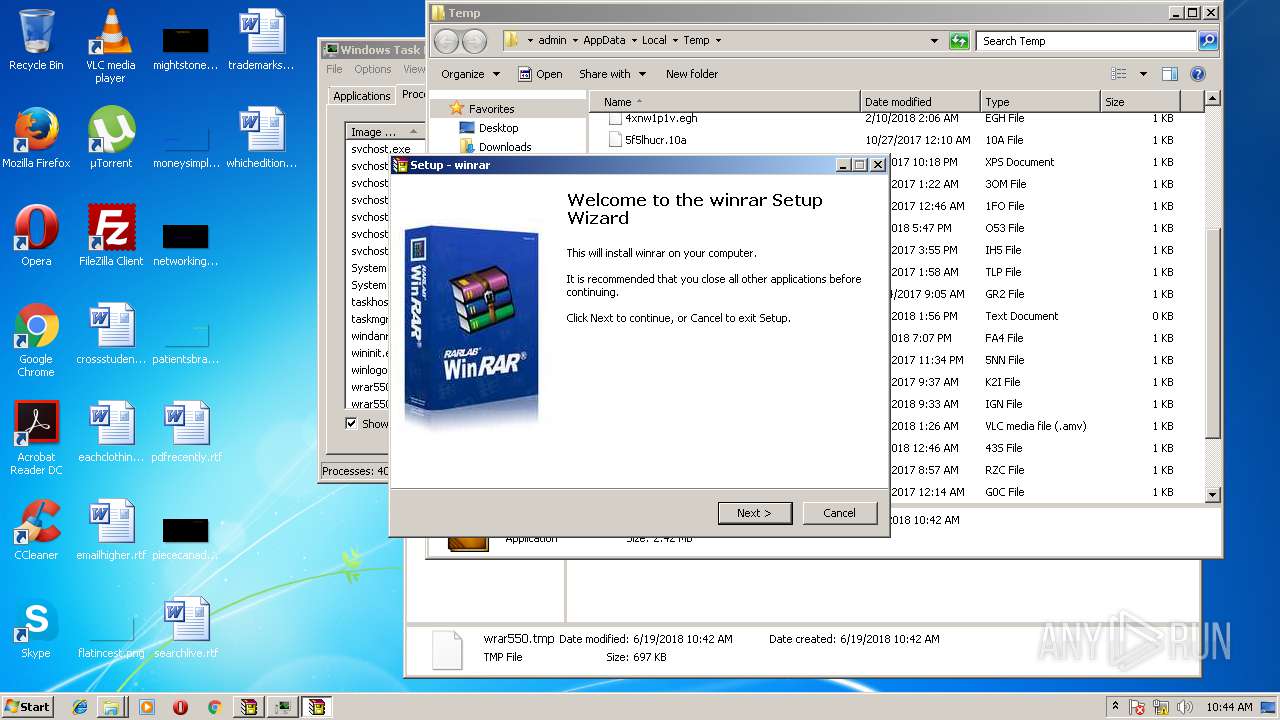Select Local in the address breadcrumb
1280x720 pixels.
click(654, 41)
